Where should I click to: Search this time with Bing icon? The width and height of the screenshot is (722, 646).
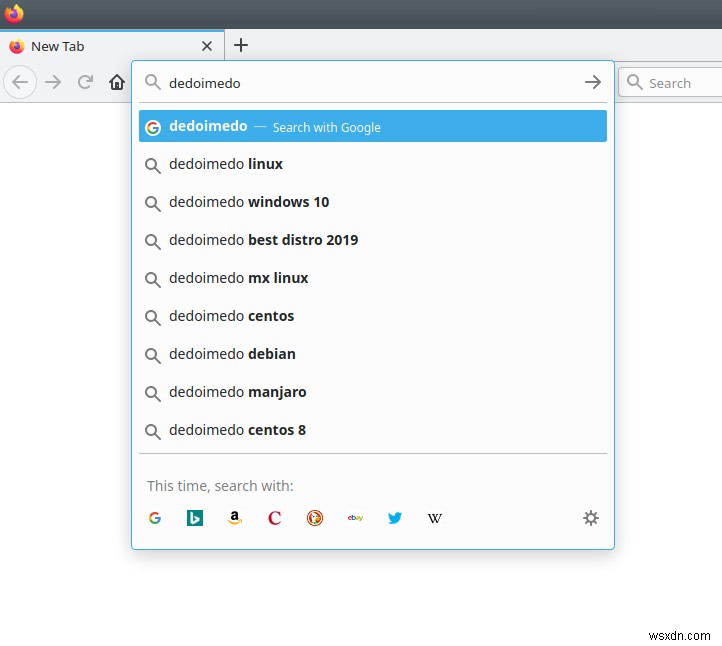195,518
